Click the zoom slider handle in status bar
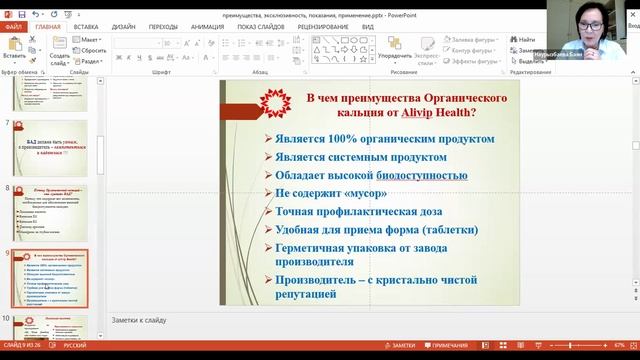Screen dimensions: 640x360 tap(570, 345)
